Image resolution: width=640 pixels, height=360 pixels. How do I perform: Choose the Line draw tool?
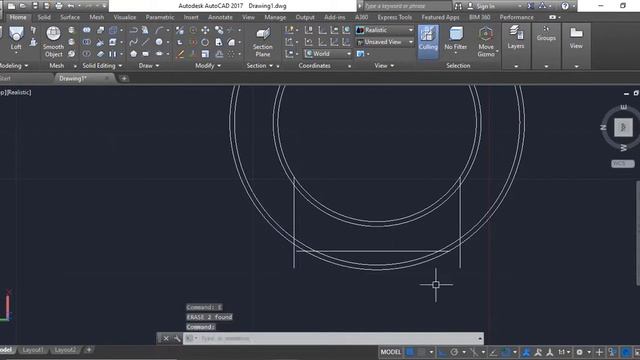click(145, 42)
